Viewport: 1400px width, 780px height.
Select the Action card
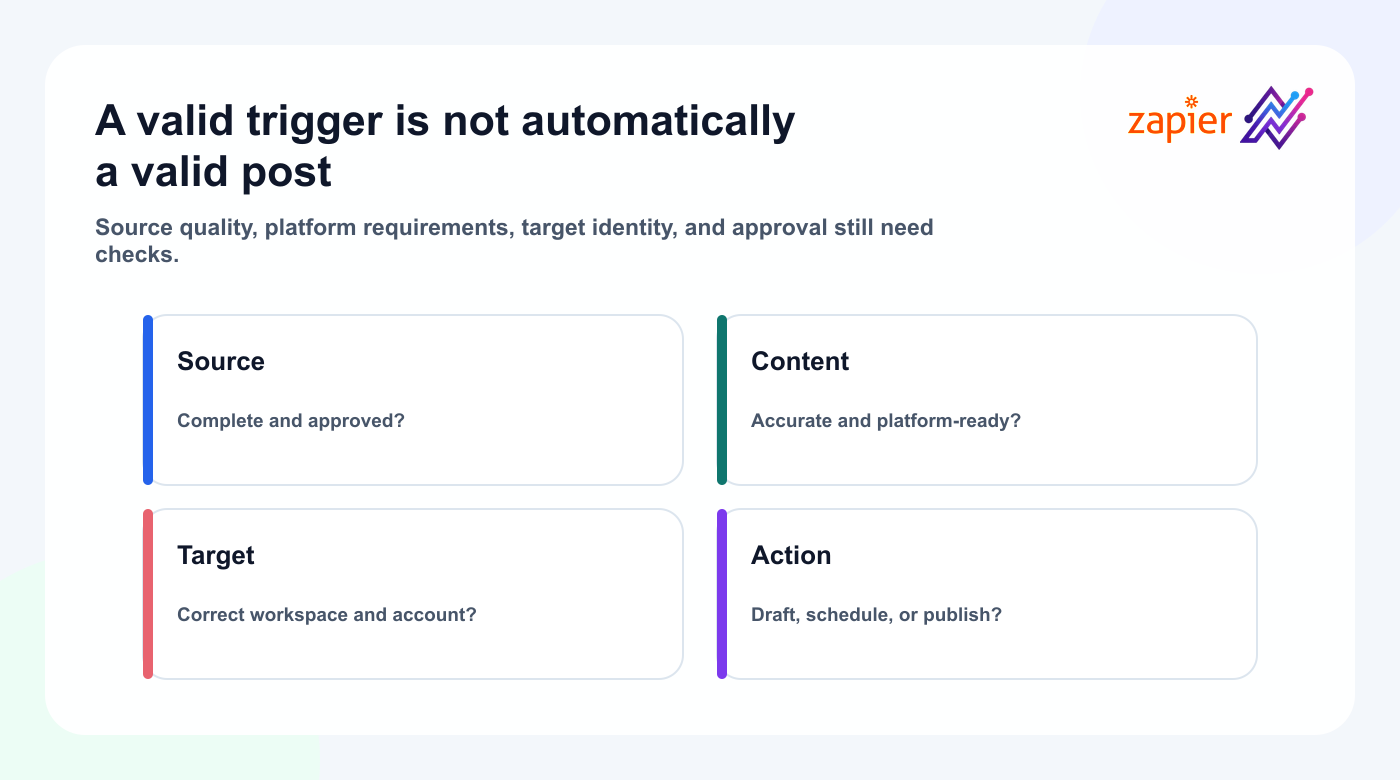tap(987, 594)
